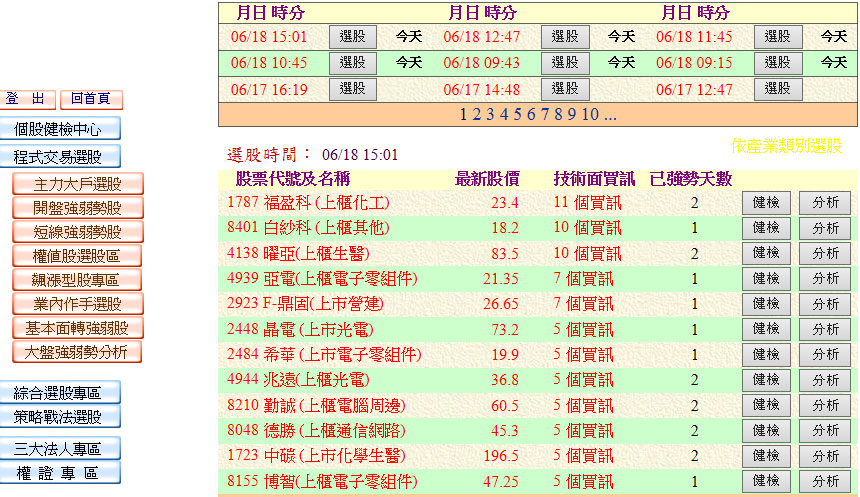The image size is (860, 497).
Task: Go to page 2 of time list
Action: click(x=477, y=114)
